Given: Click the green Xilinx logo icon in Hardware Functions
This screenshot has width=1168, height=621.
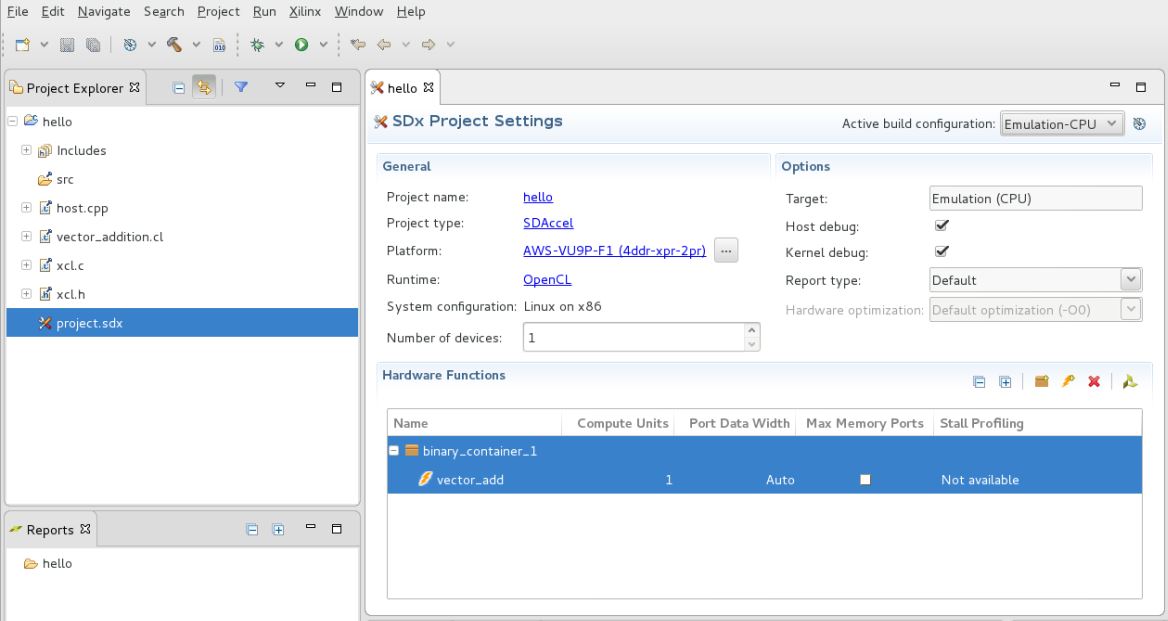Looking at the screenshot, I should click(x=1130, y=381).
